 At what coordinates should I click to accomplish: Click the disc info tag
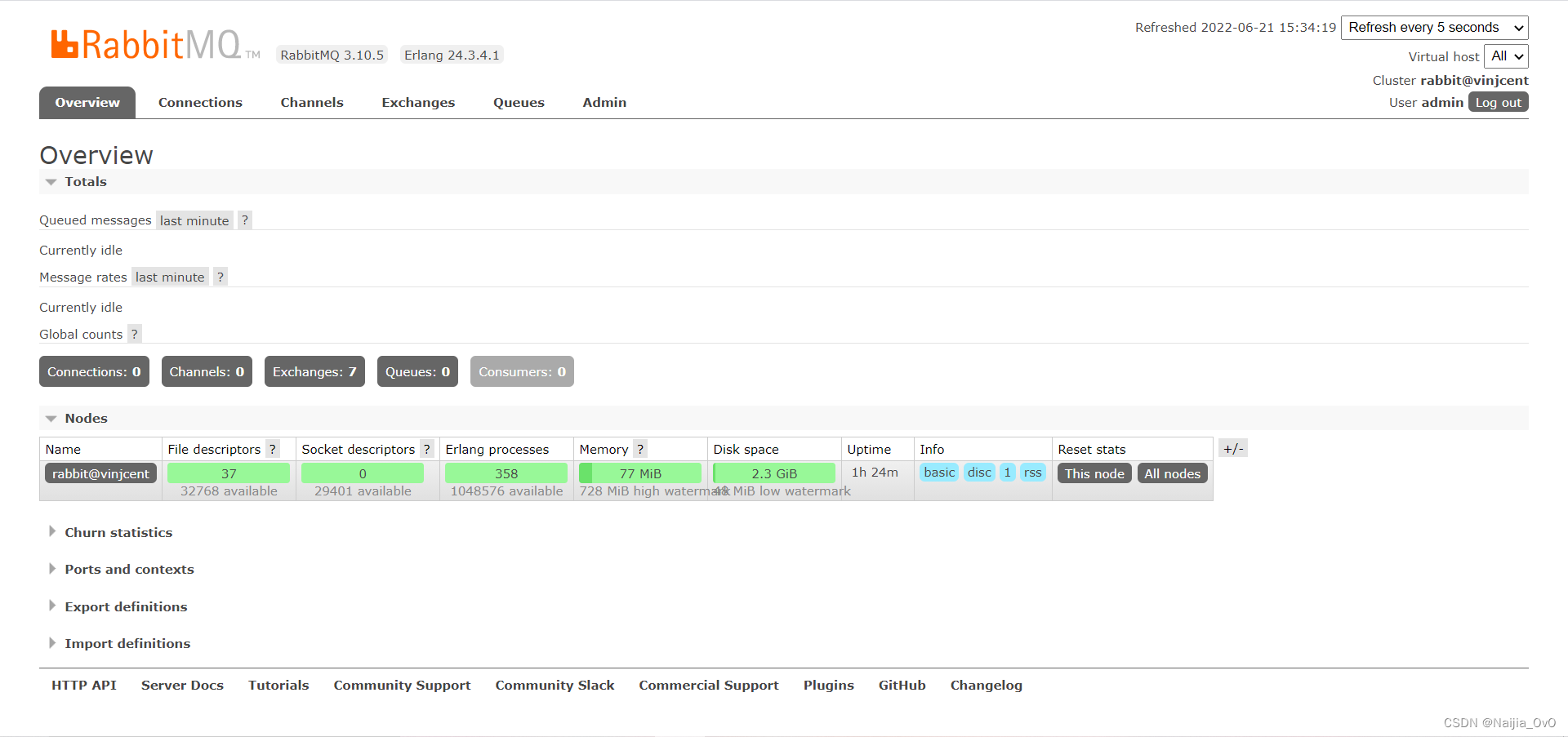979,473
